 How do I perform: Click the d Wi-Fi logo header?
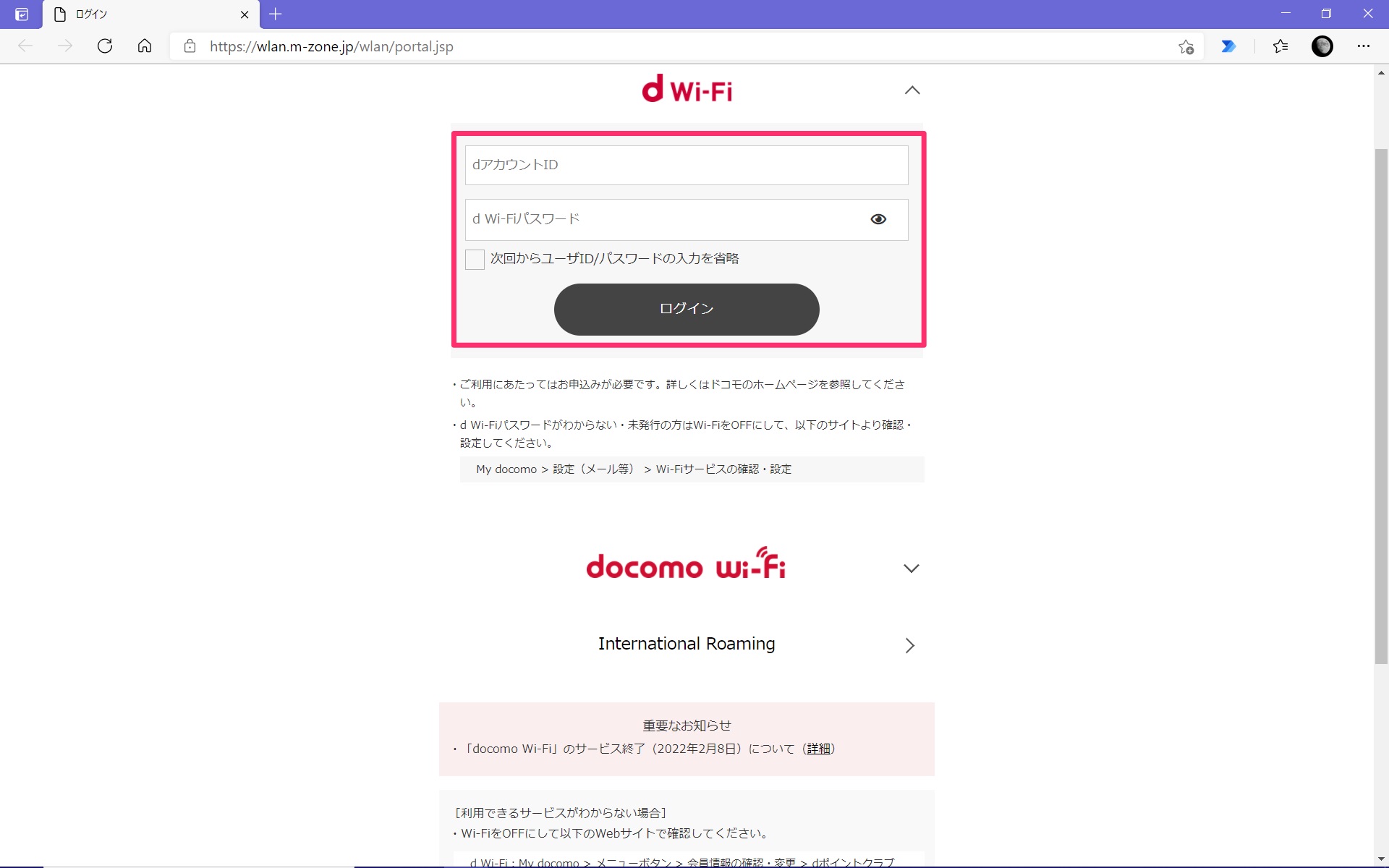click(687, 89)
